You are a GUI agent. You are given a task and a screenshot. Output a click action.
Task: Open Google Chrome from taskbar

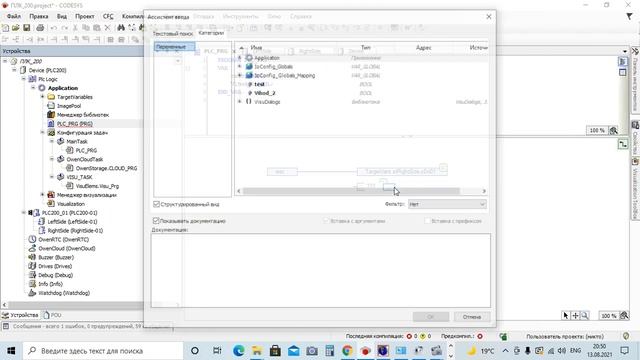click(x=347, y=351)
